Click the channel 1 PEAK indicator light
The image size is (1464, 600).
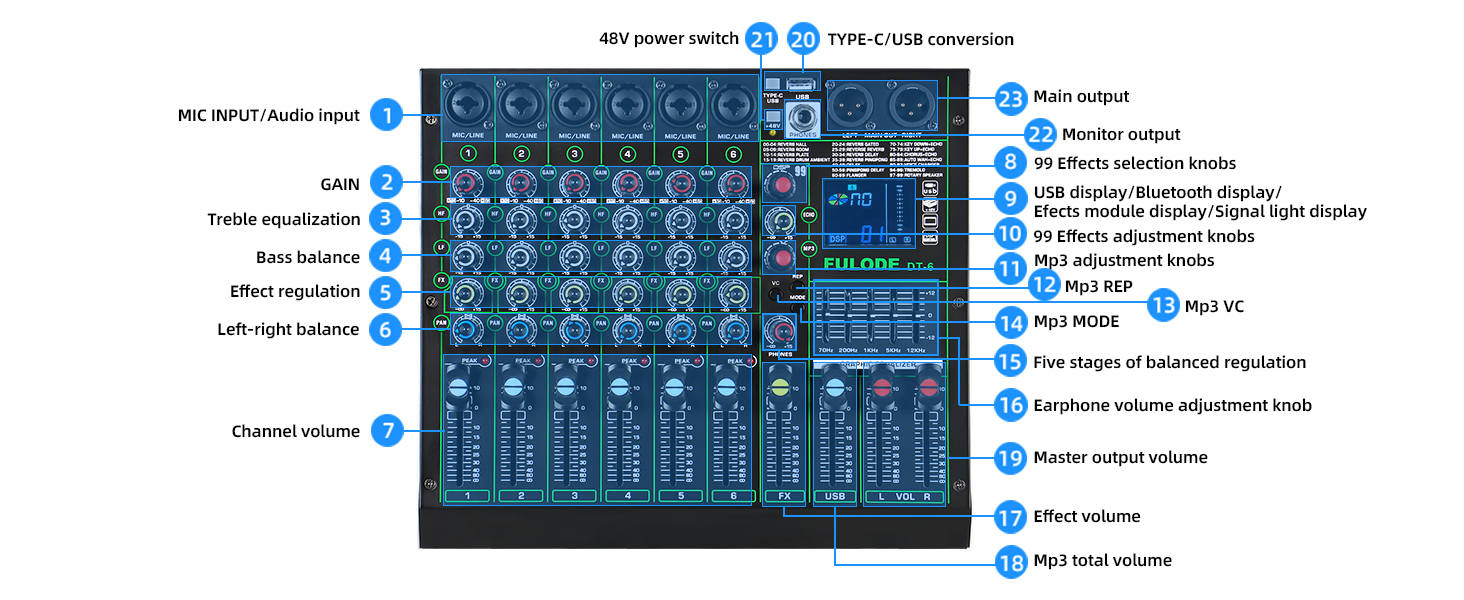[484, 361]
